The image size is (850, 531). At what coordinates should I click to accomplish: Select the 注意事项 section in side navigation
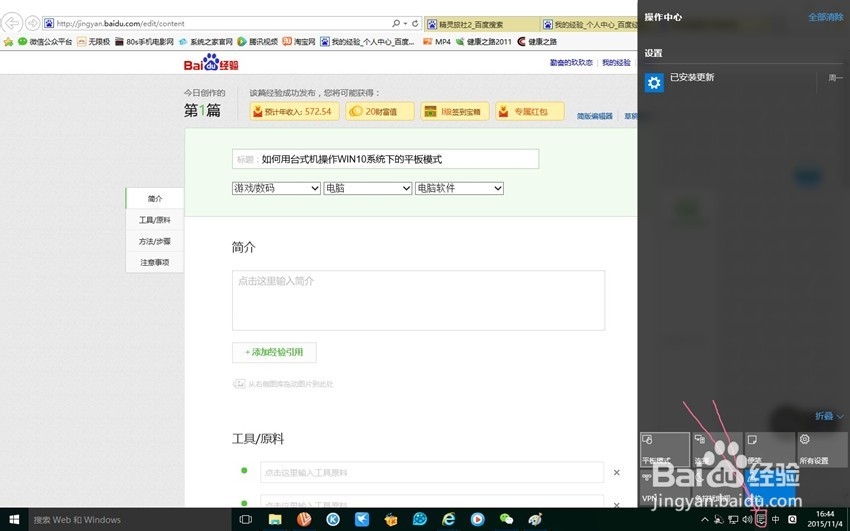[x=155, y=262]
